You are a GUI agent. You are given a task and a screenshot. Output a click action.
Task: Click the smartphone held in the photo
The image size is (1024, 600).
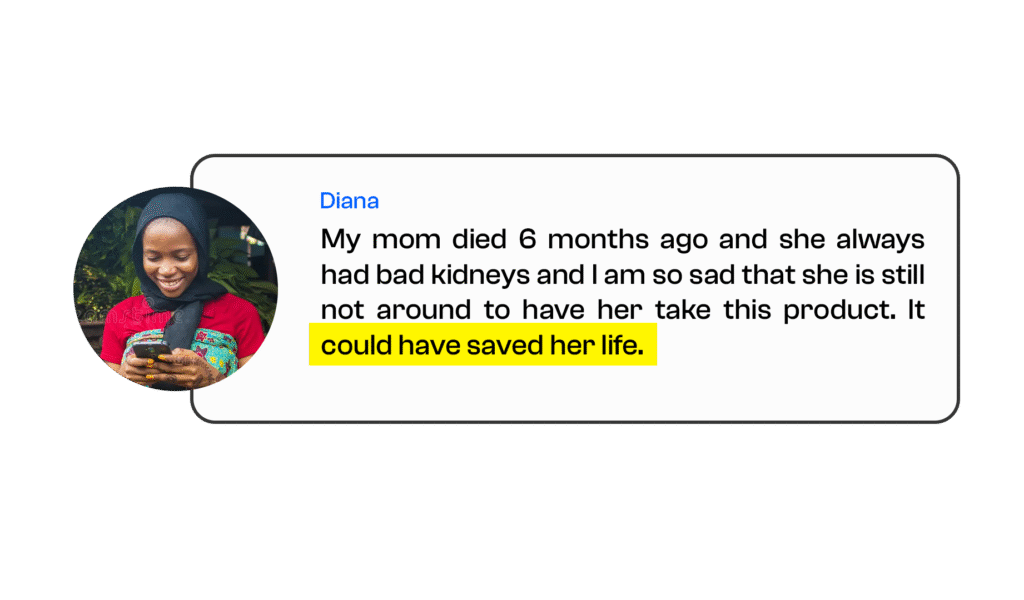[x=150, y=352]
